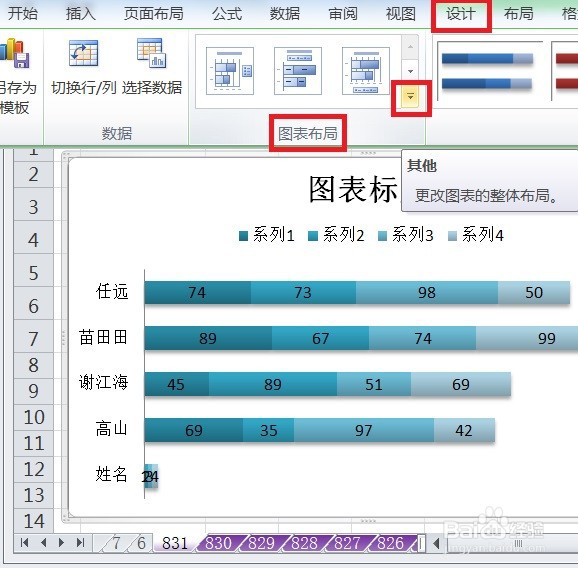The image size is (578, 568).
Task: Select the bar segment labeled 35
Action: coord(268,430)
